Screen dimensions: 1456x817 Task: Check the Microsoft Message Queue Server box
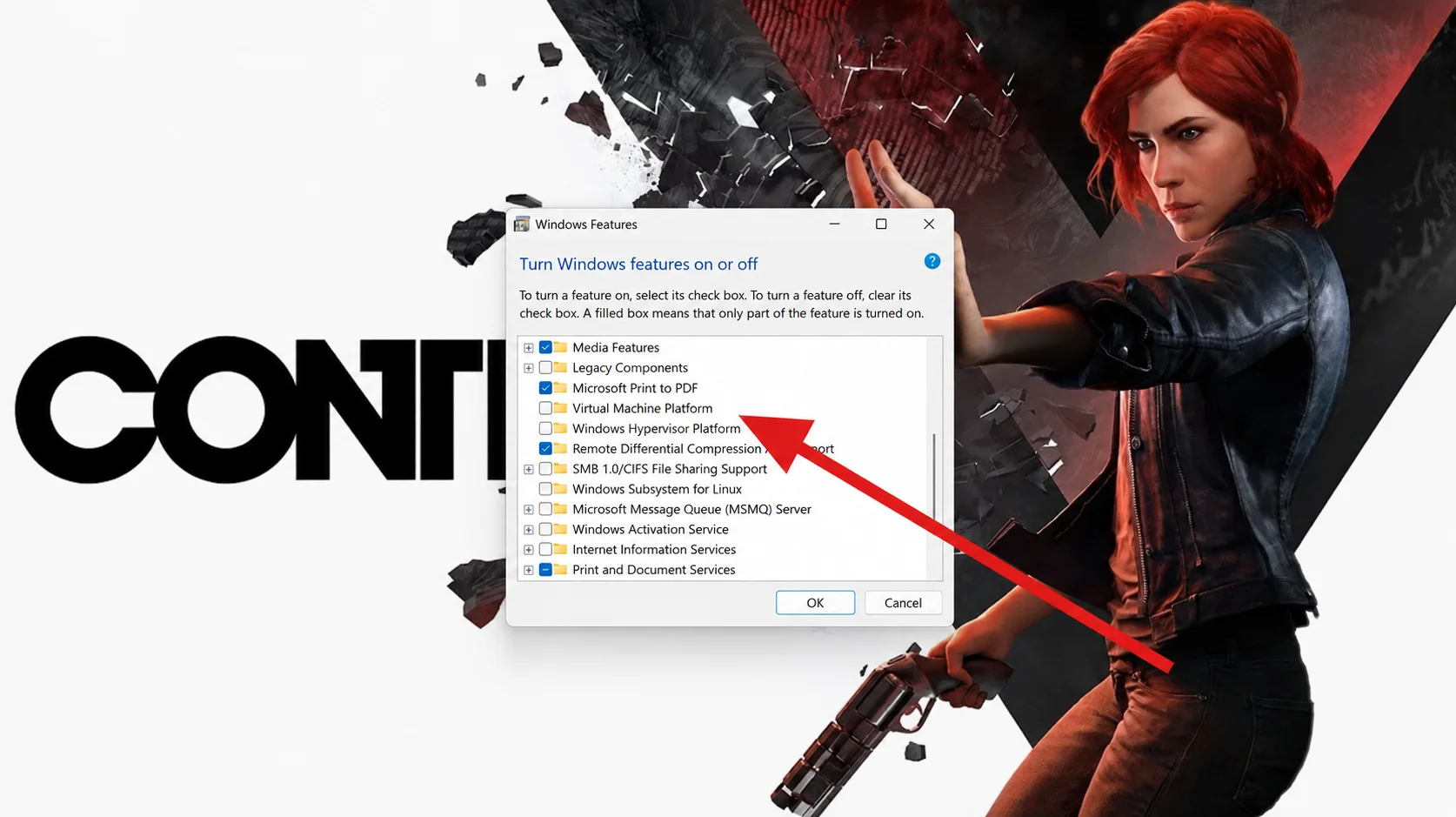(x=545, y=509)
